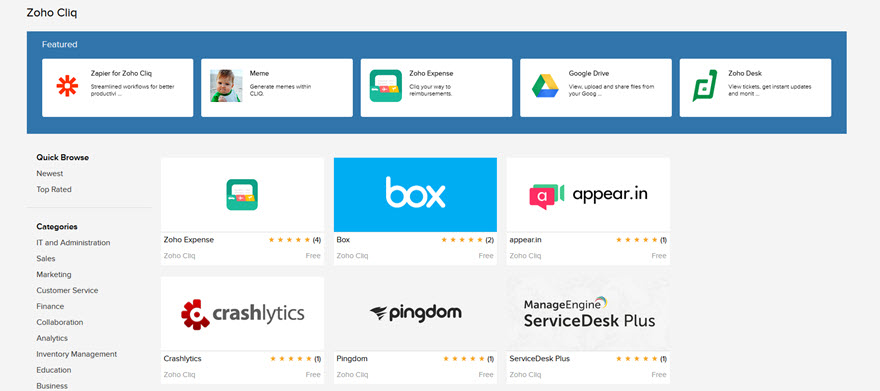Click the Zoho Cliq page heading
This screenshot has height=391, width=880.
pos(52,12)
